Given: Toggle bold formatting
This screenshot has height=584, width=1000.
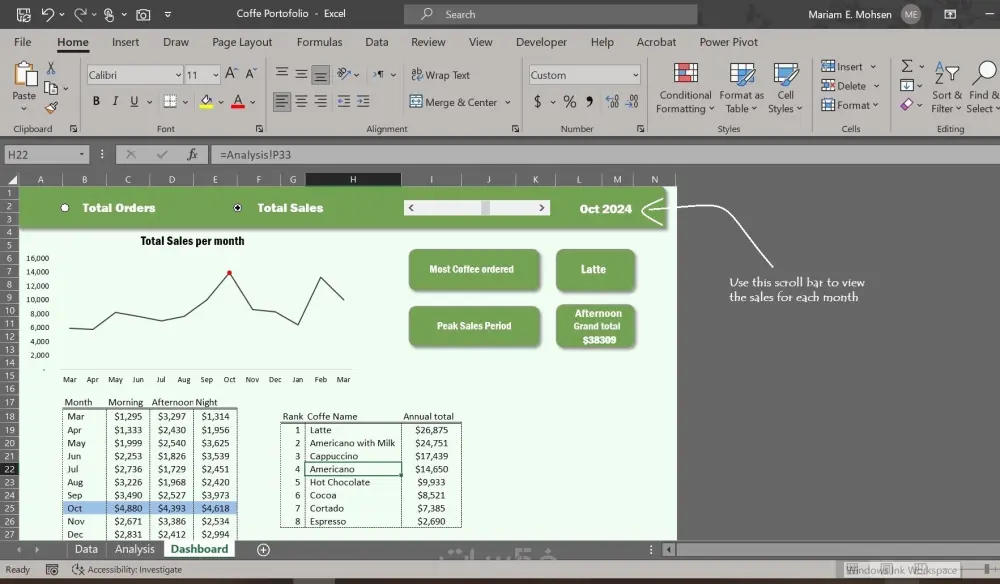Looking at the screenshot, I should (96, 101).
